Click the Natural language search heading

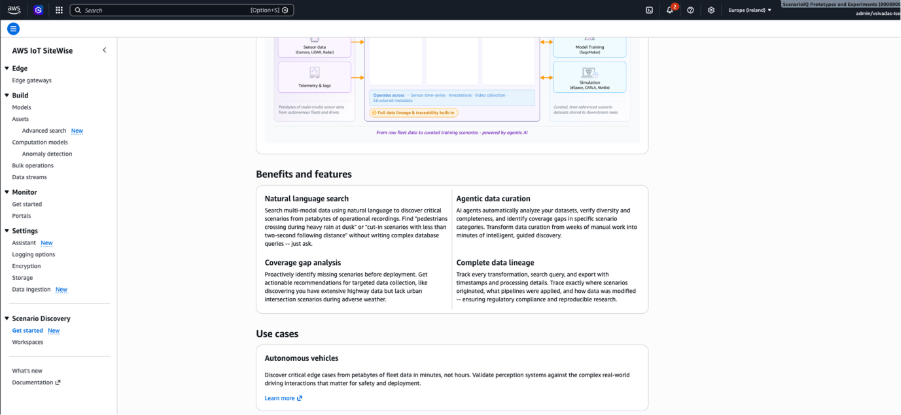tap(306, 199)
